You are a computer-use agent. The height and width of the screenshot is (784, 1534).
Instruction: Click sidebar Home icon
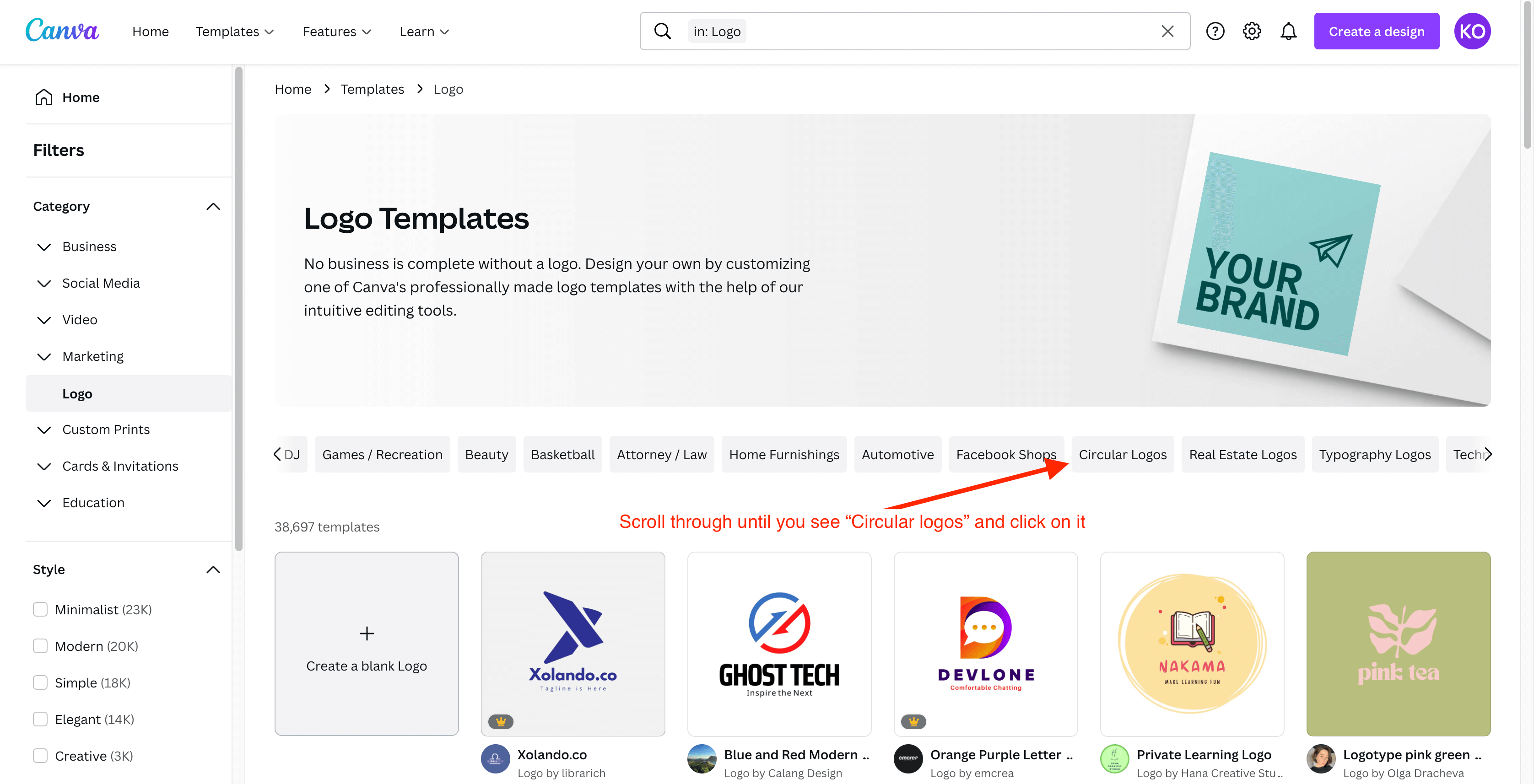pyautogui.click(x=43, y=97)
